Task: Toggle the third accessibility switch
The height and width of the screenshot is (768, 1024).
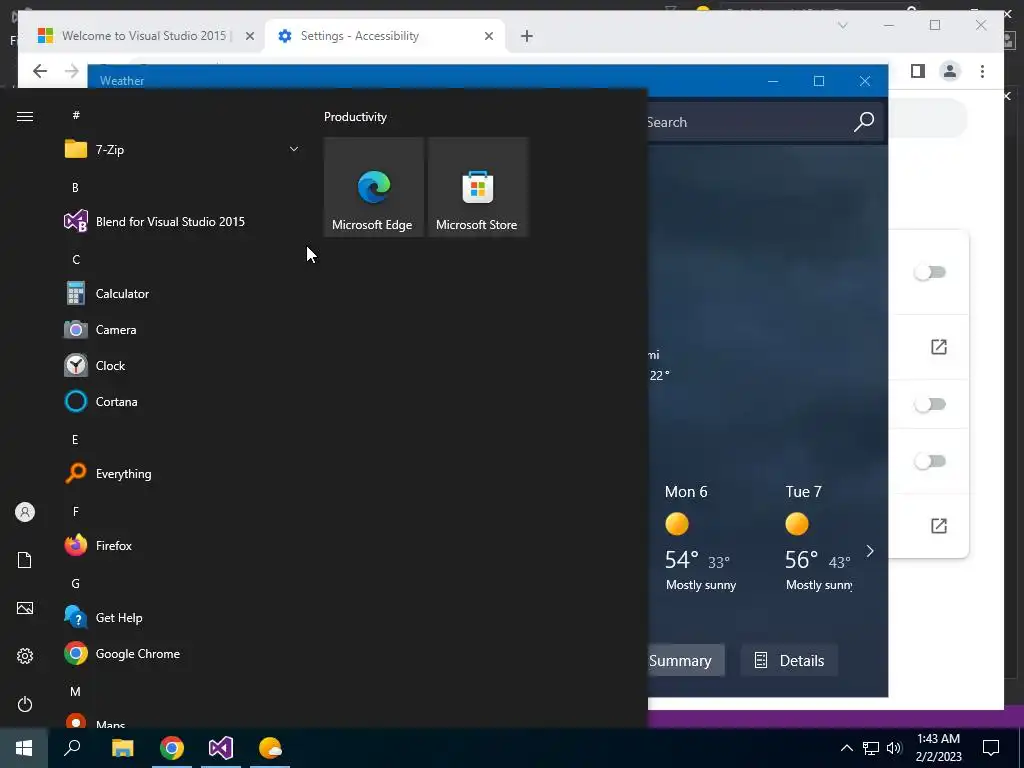Action: 931,461
